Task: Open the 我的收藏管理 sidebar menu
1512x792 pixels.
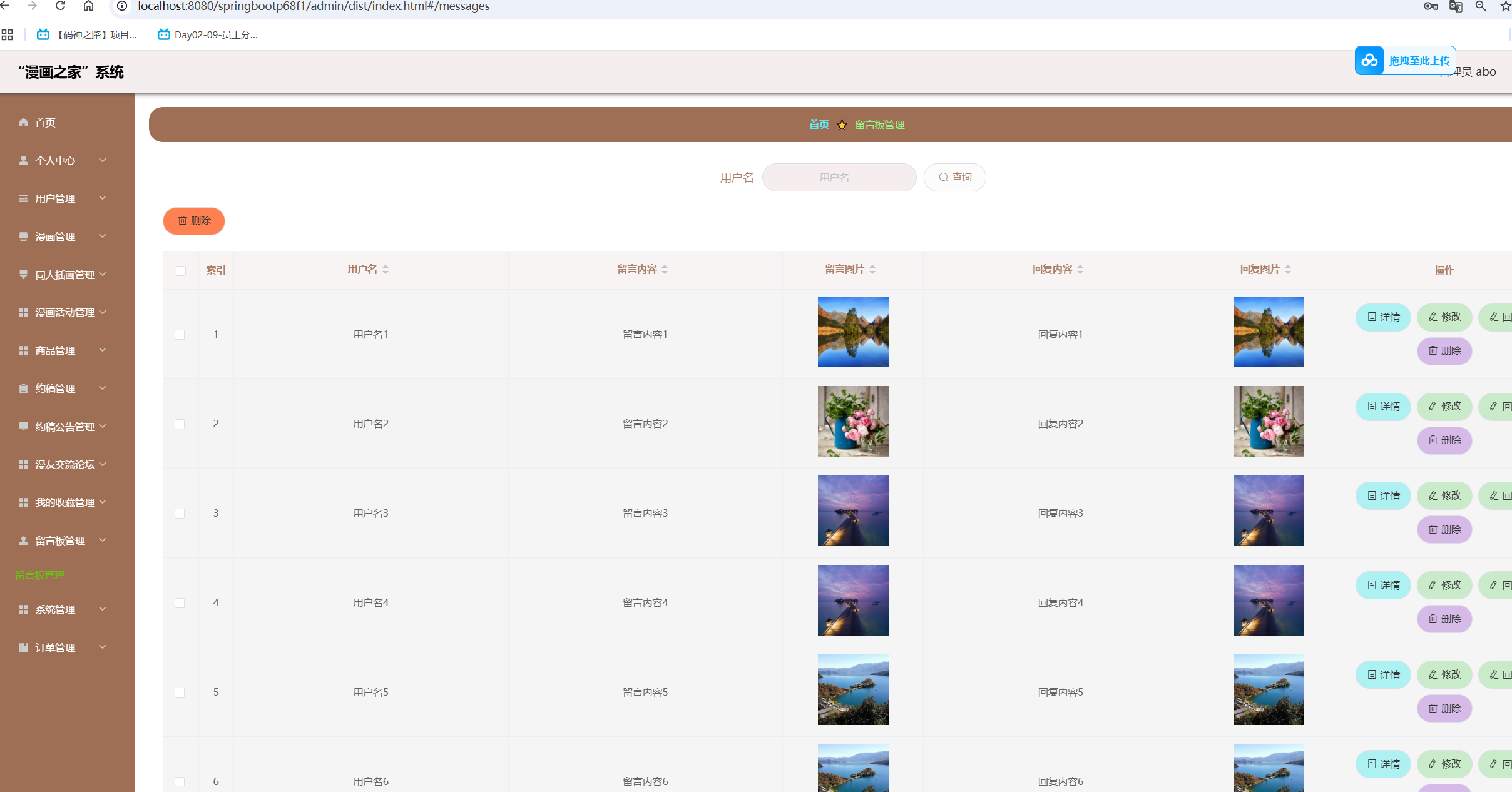Action: (67, 502)
